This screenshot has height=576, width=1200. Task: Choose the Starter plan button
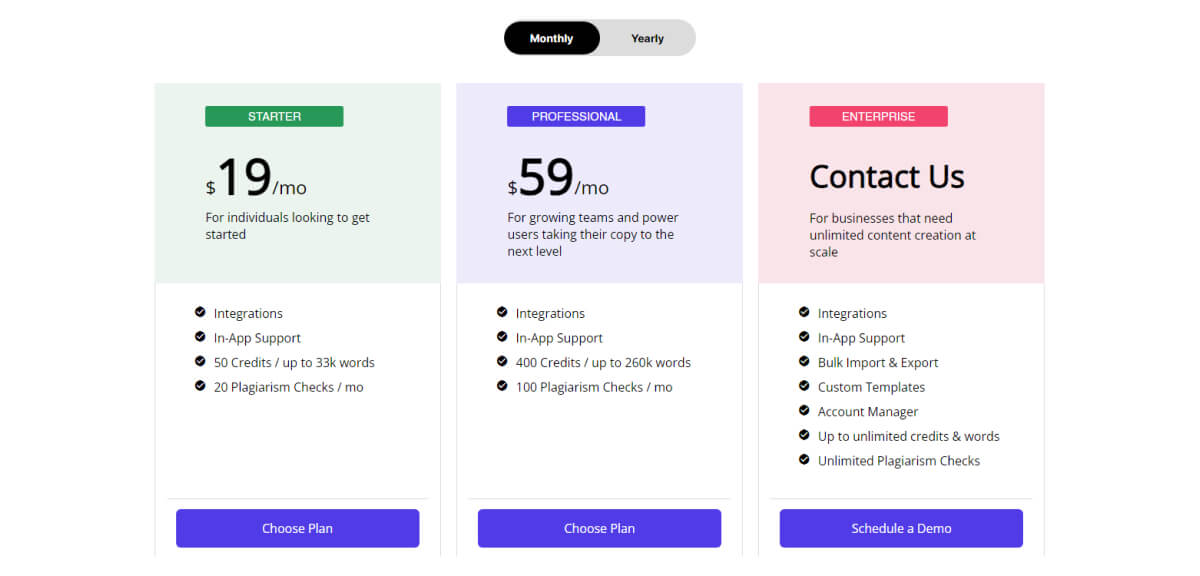[297, 528]
